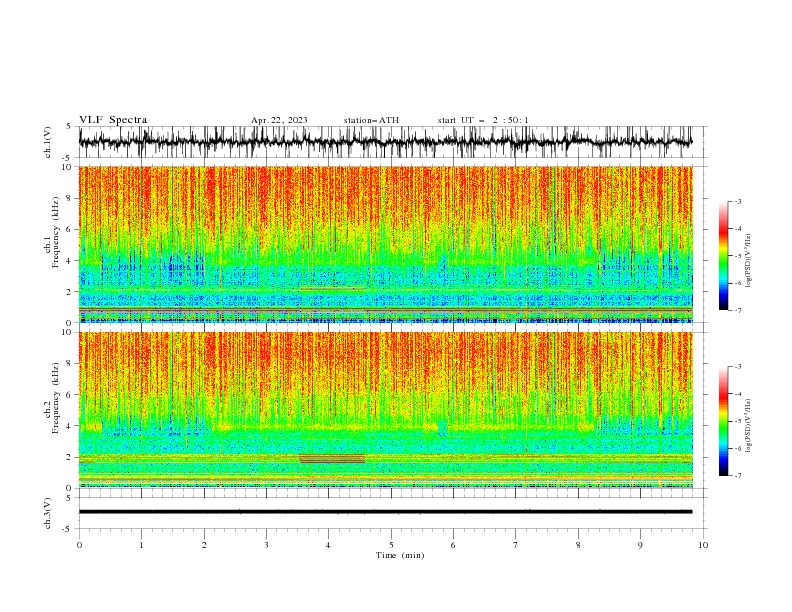Click the time axis tick label "5"
Image resolution: width=792 pixels, height=612 pixels.
click(391, 545)
